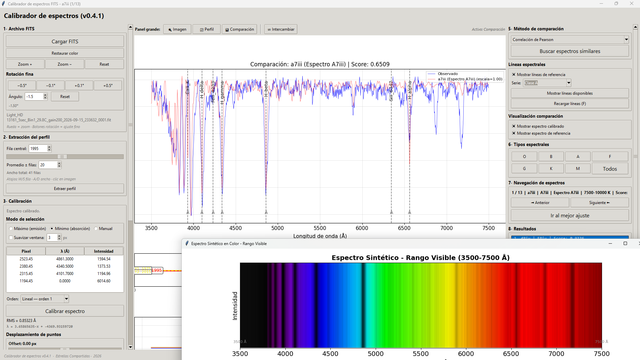
Task: Click left panel scrollbar down arrow
Action: pos(131,347)
